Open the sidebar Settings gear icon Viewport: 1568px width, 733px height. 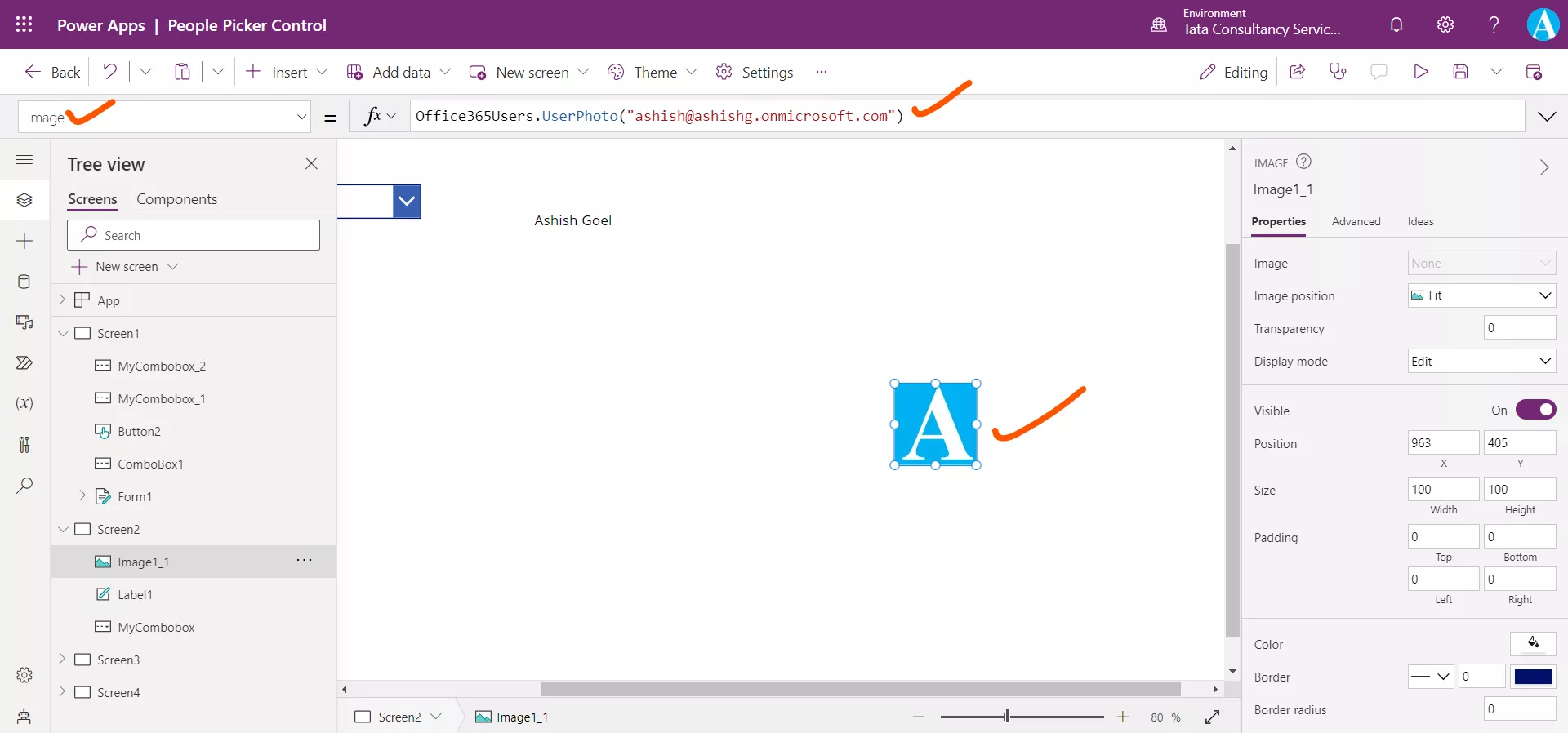[24, 675]
